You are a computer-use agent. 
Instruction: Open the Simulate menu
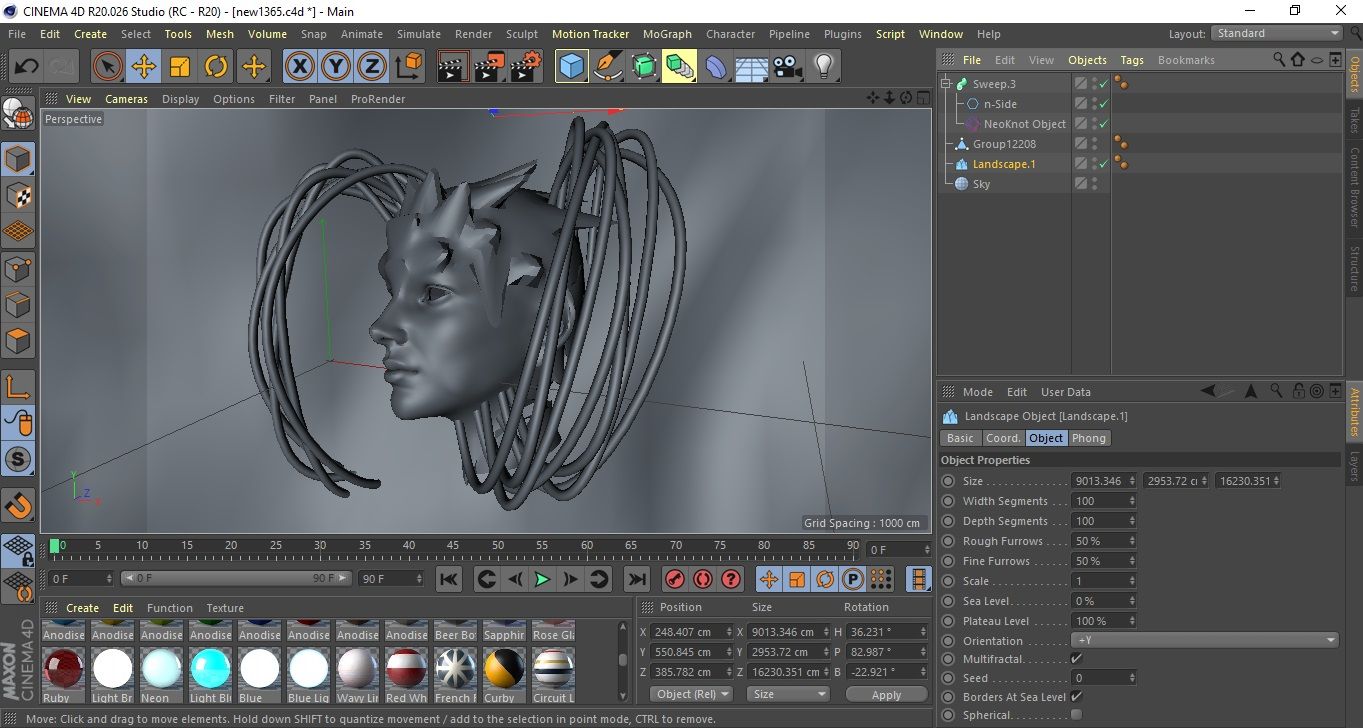[418, 33]
